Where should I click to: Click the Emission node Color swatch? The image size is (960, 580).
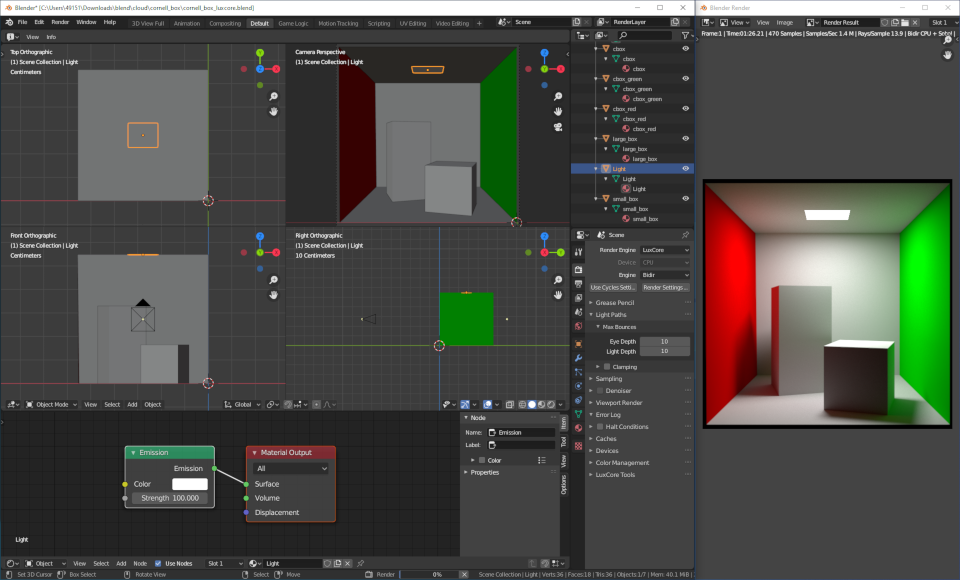pyautogui.click(x=190, y=484)
